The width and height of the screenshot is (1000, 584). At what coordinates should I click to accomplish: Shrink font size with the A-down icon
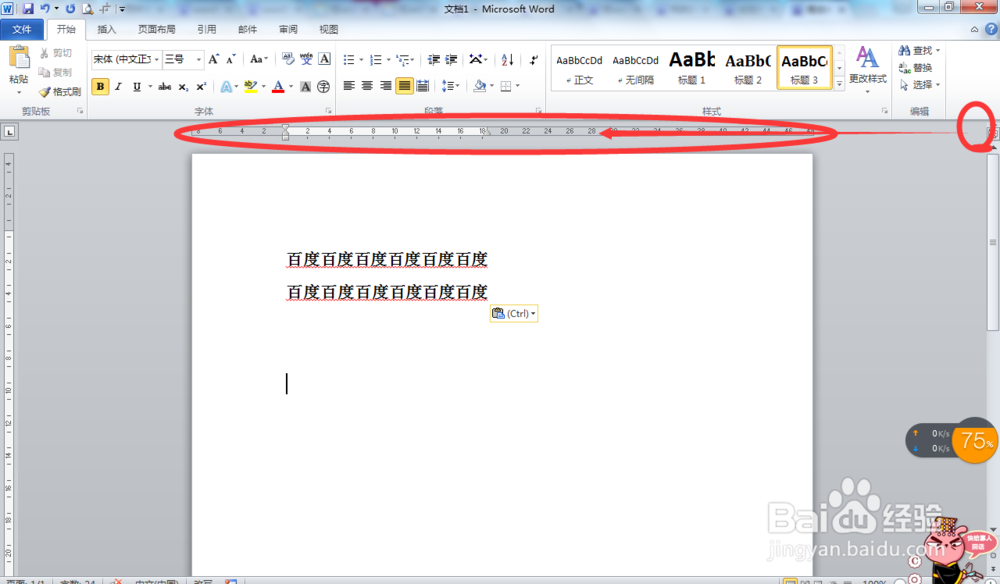231,59
